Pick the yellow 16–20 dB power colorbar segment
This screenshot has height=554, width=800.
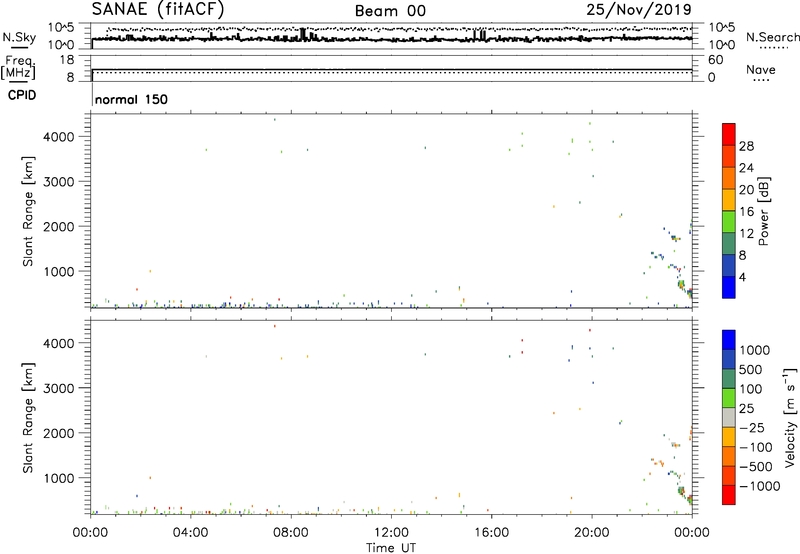coord(729,200)
